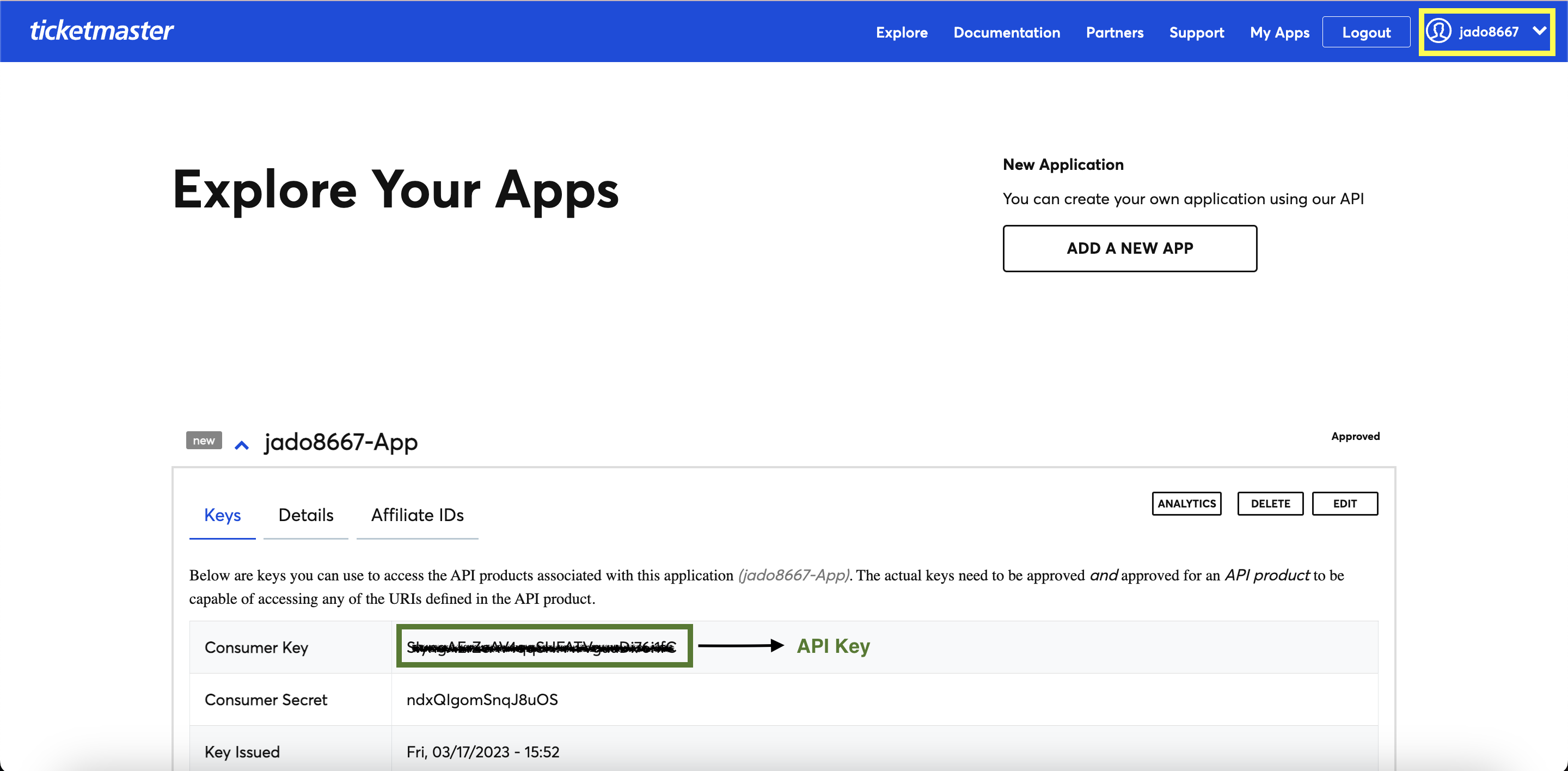Click the Key Issued label
This screenshot has width=1568, height=771.
click(242, 752)
